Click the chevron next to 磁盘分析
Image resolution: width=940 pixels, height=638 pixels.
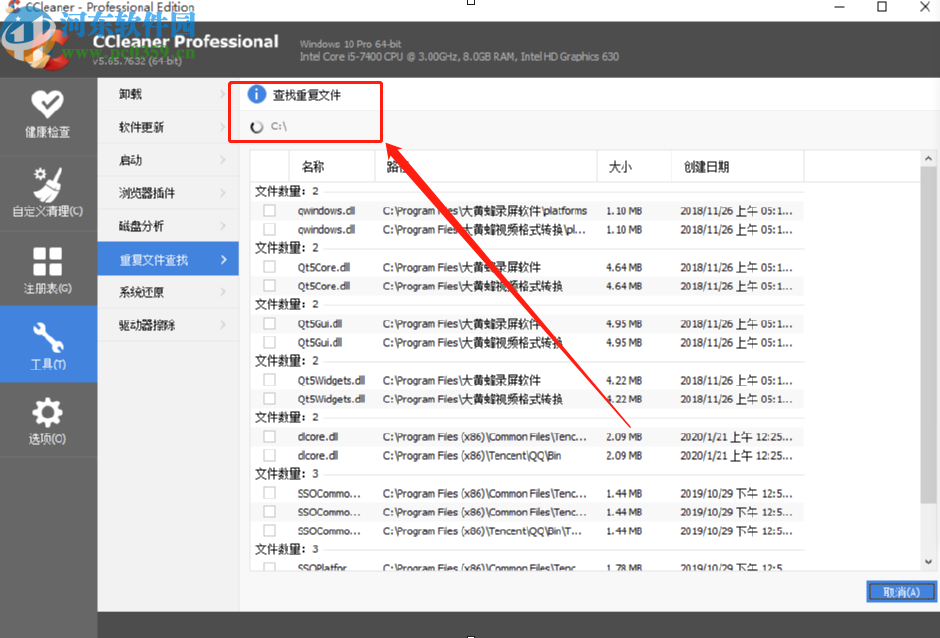pos(223,226)
